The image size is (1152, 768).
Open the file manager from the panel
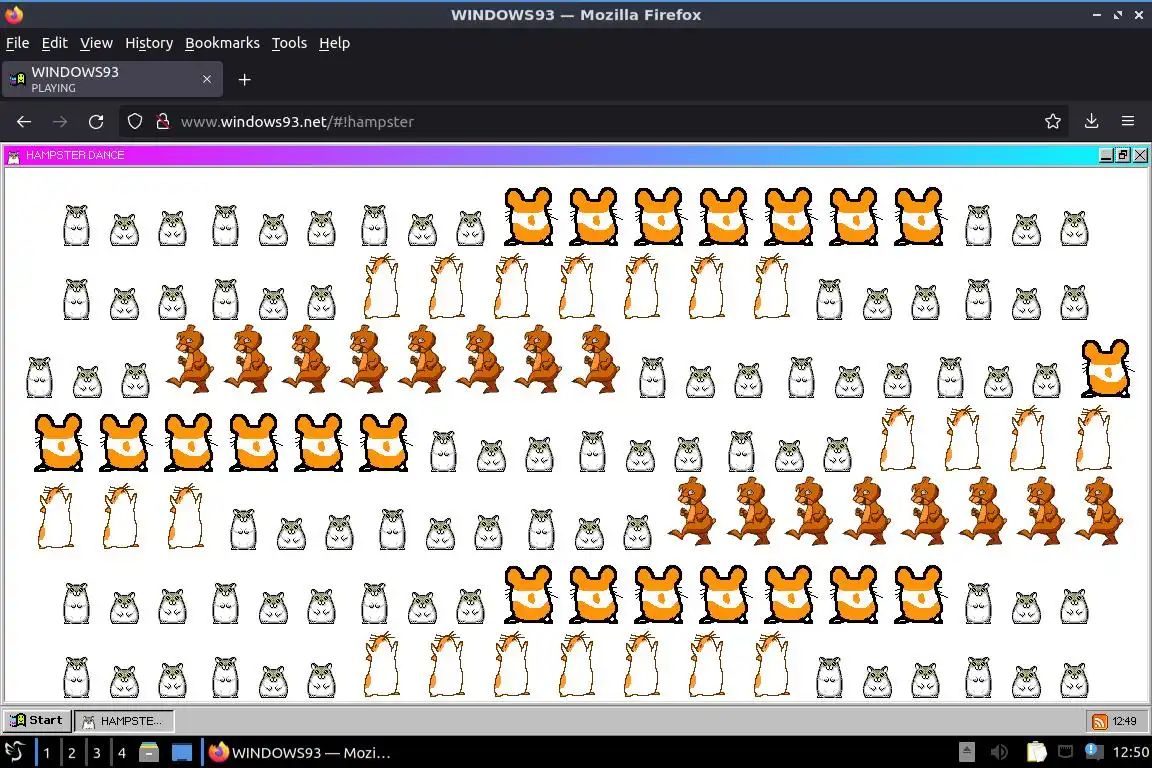pos(149,753)
